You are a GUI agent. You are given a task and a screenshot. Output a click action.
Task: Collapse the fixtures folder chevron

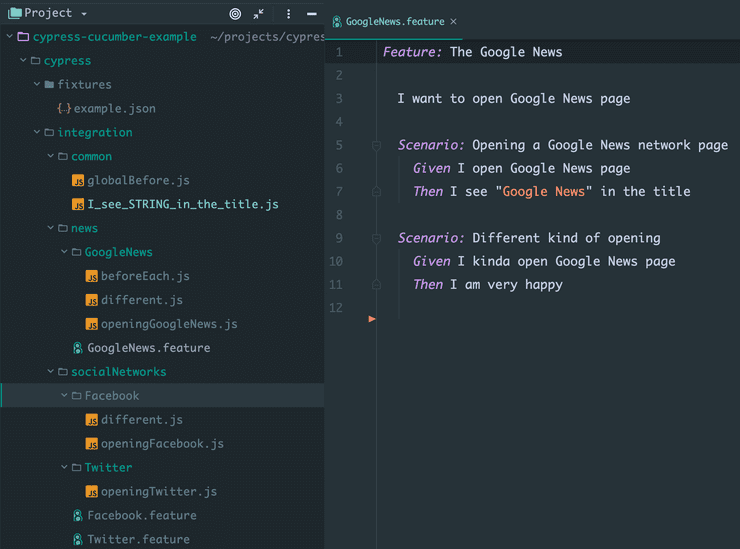tap(37, 84)
